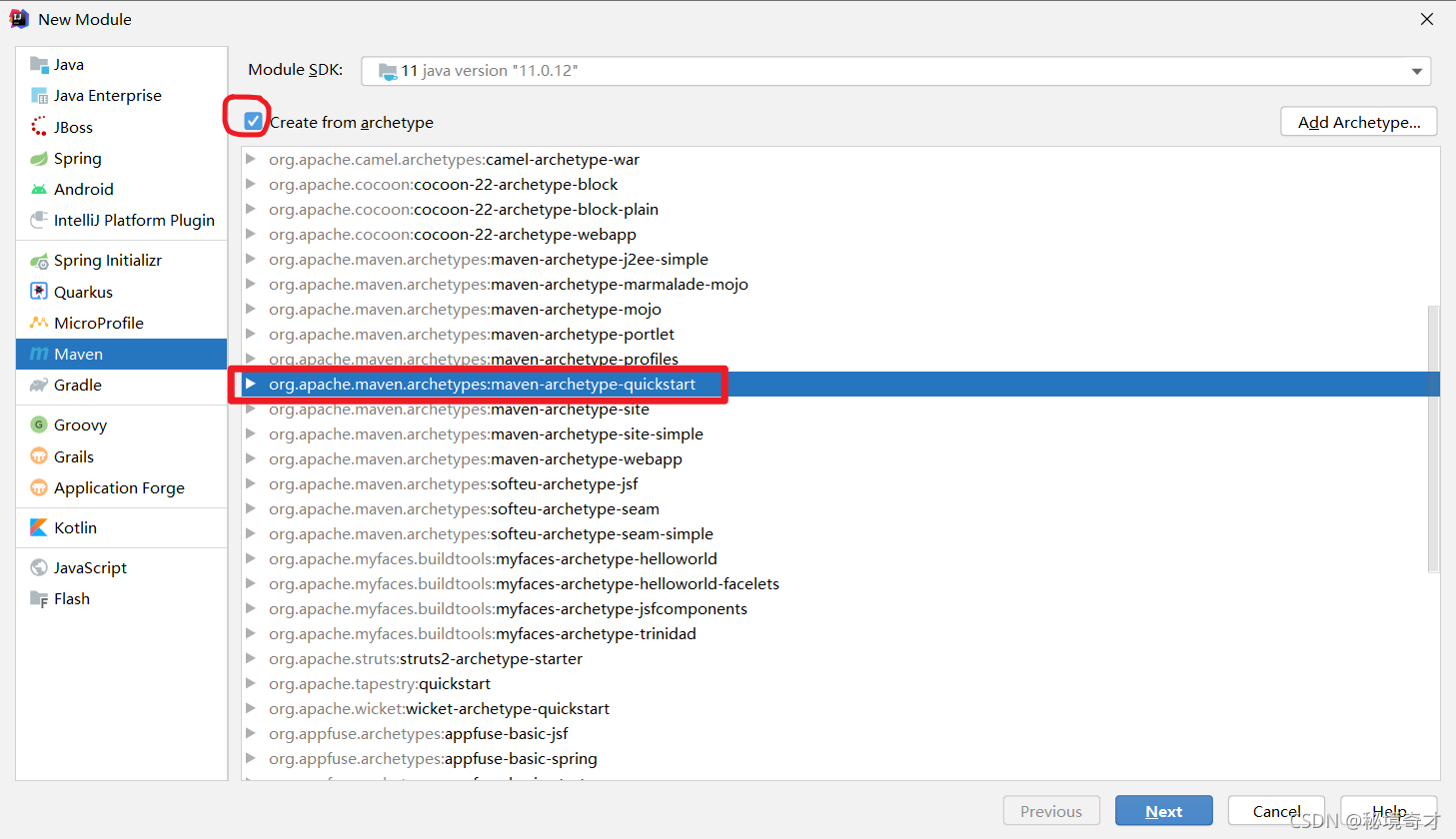This screenshot has height=839, width=1456.
Task: Select Gradle module type
Action: 122,386
